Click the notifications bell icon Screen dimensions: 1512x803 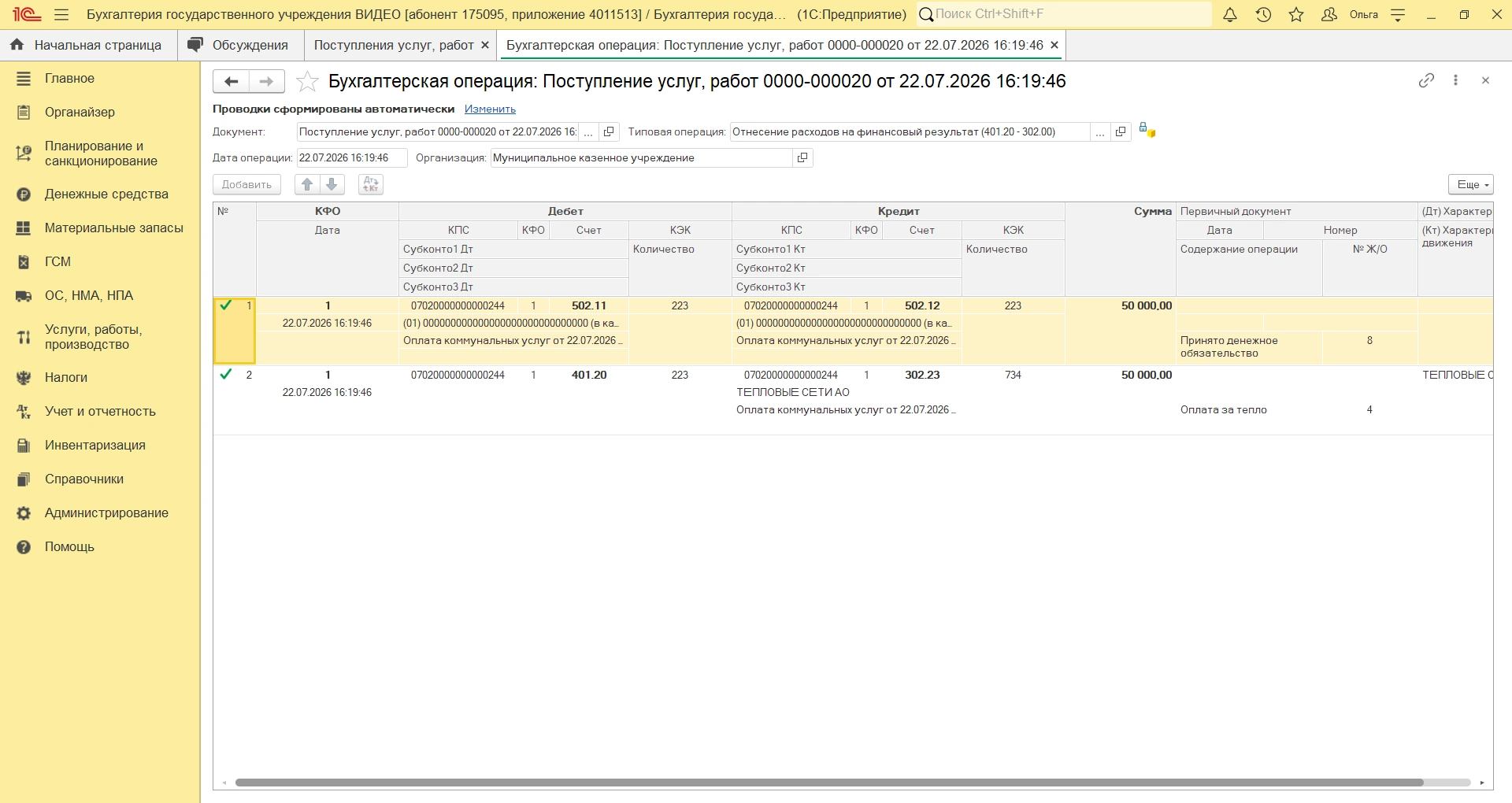tap(1230, 14)
